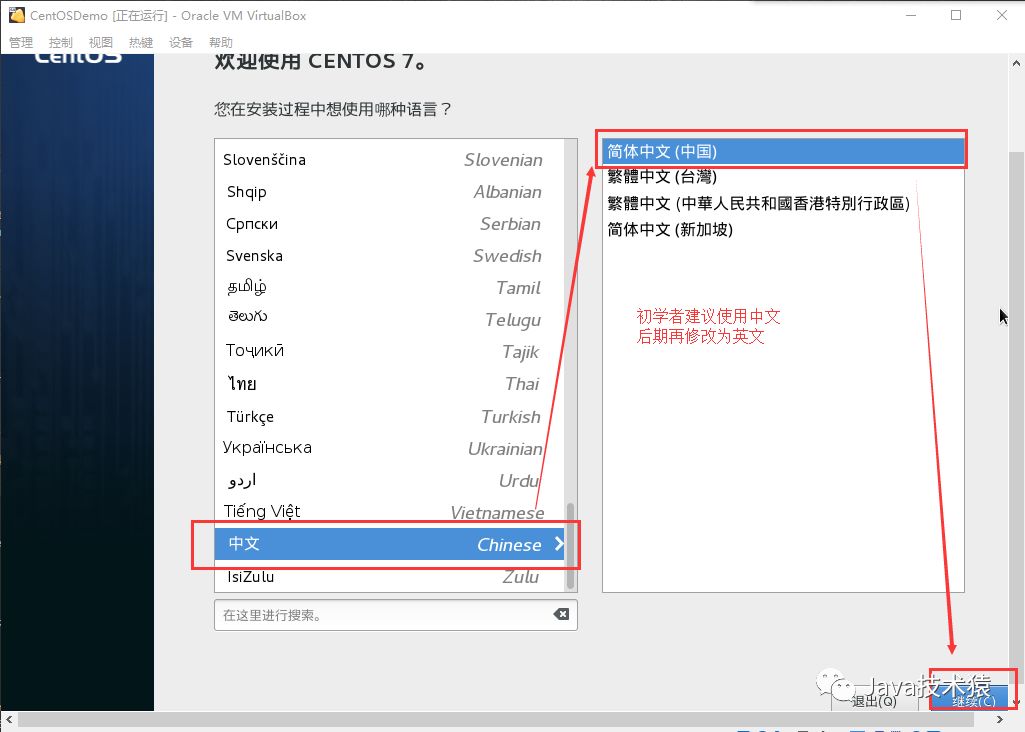1025x732 pixels.
Task: Clear search with the backspace icon
Action: click(x=561, y=614)
